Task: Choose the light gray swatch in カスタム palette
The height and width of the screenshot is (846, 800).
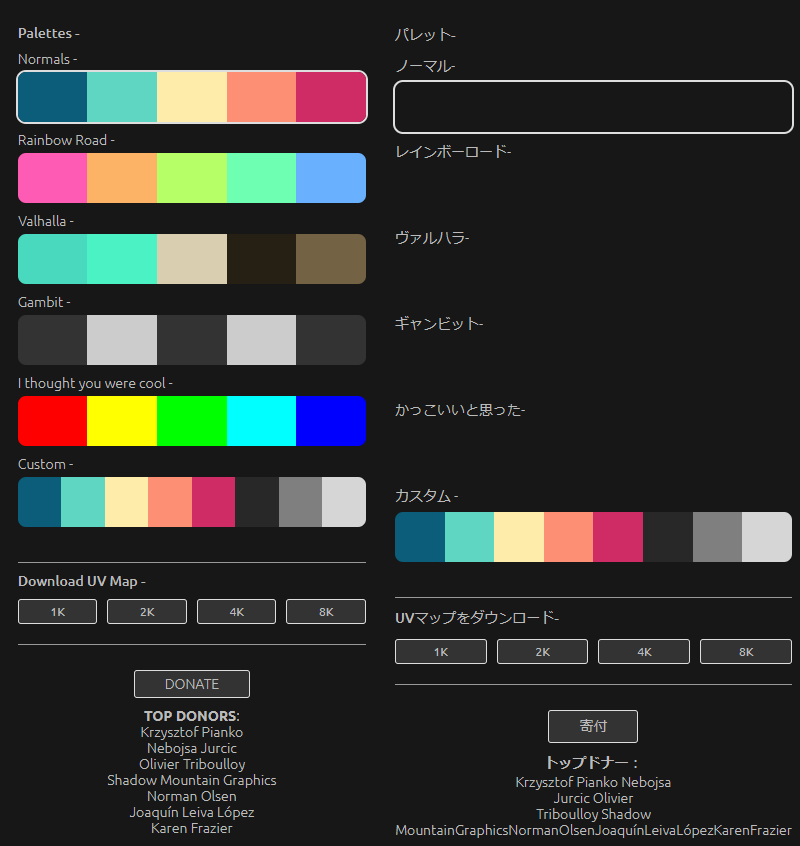Action: [766, 537]
